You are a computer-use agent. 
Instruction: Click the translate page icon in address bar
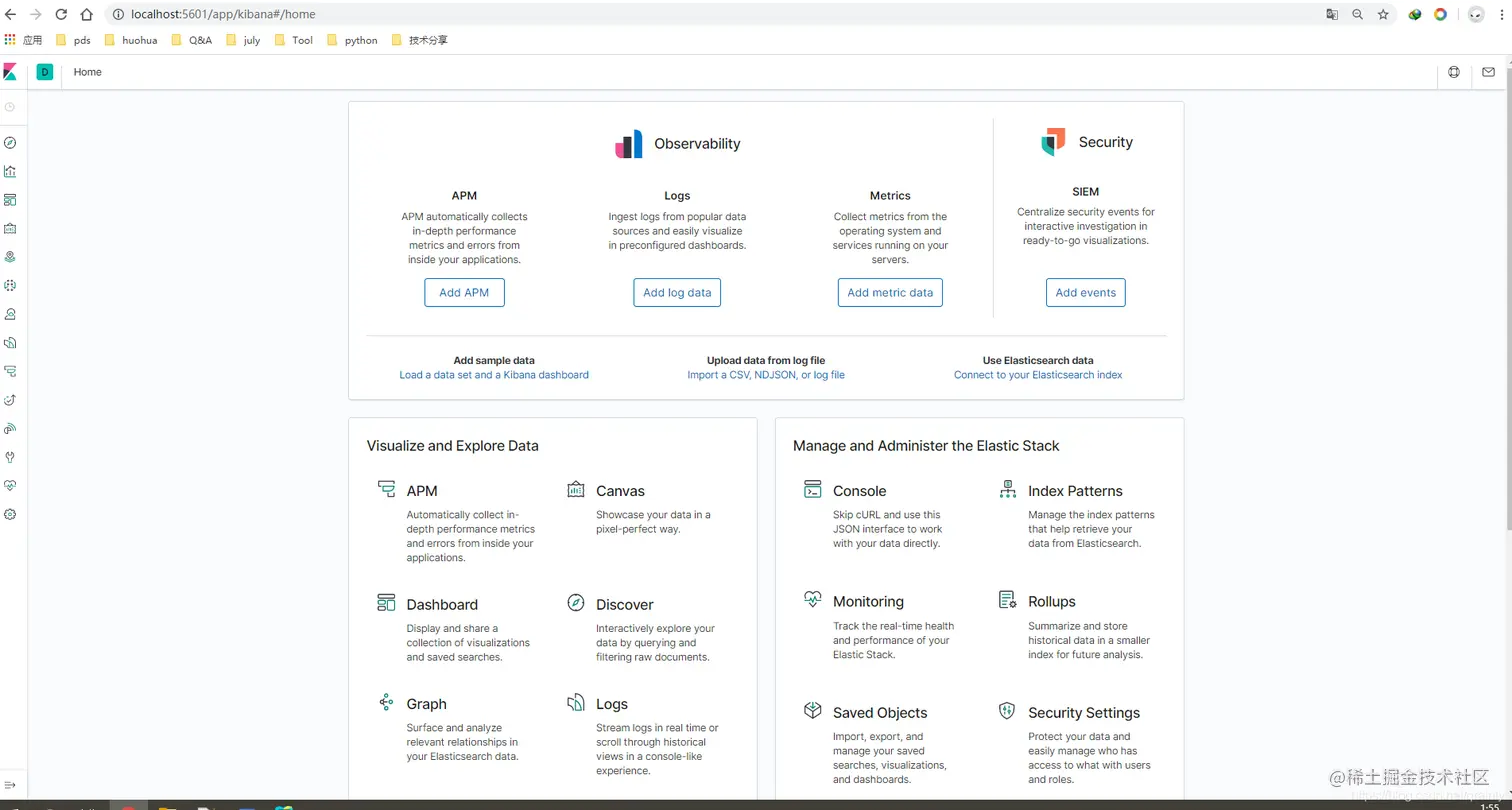[x=1332, y=15]
